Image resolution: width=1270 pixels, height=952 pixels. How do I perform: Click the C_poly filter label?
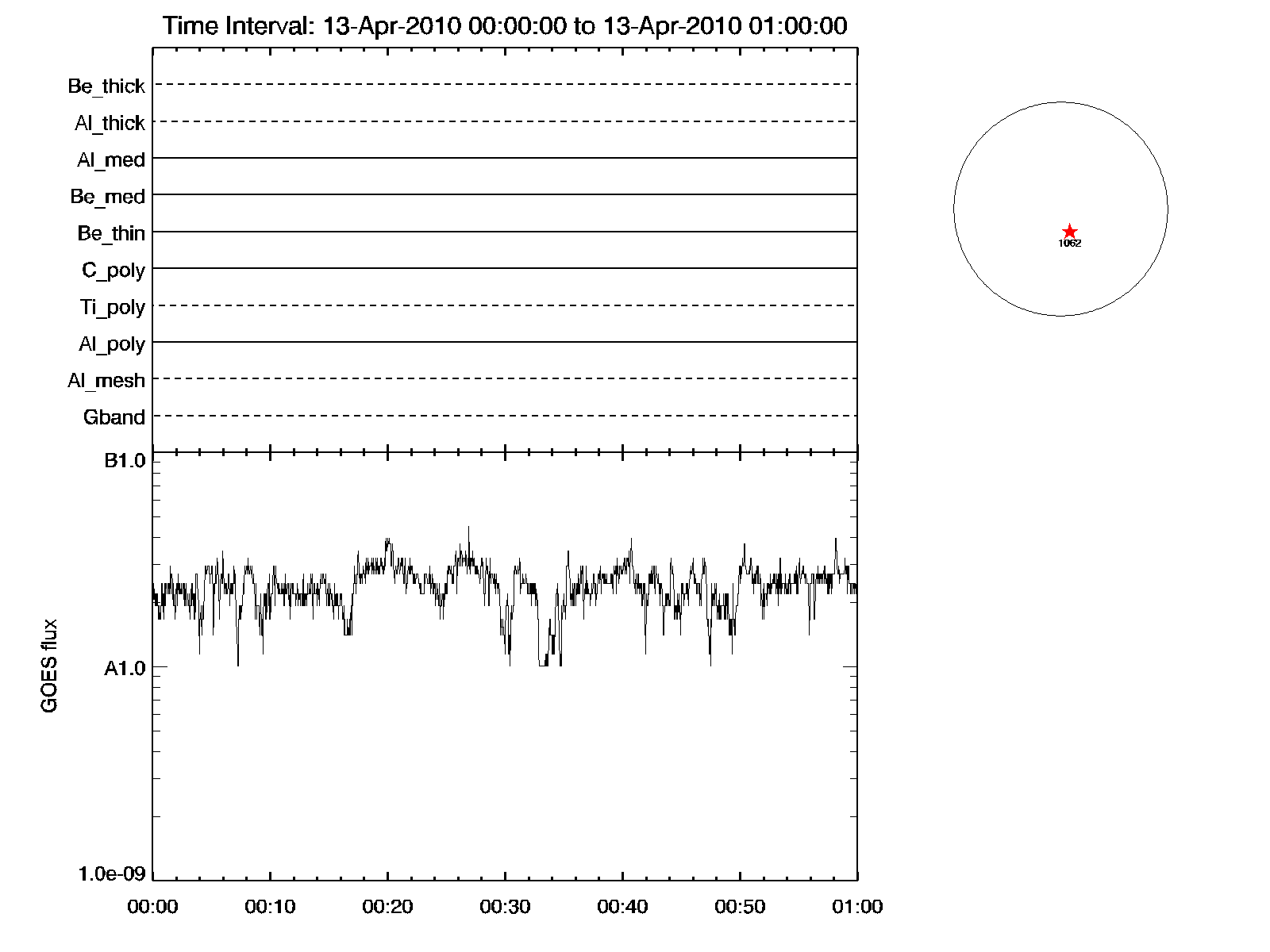coord(114,271)
